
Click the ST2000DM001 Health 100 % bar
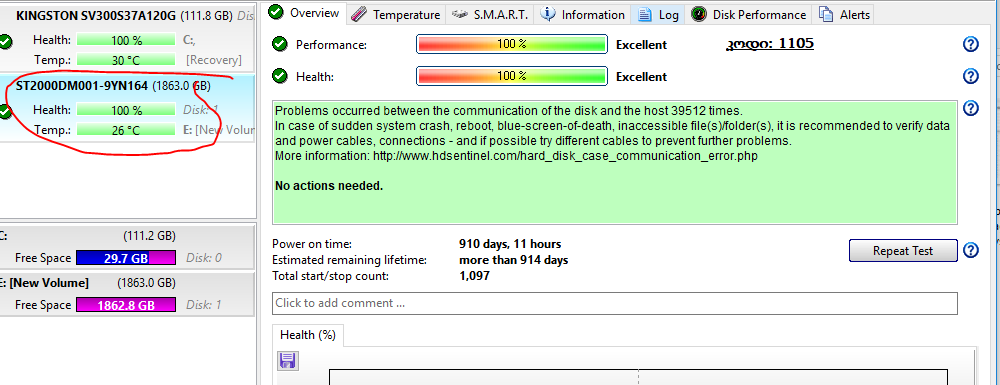(x=126, y=110)
